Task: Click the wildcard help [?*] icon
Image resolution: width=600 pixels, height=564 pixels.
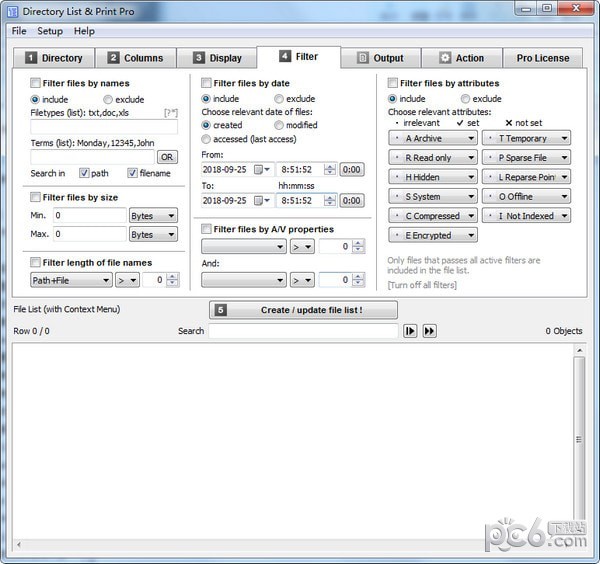Action: [x=171, y=113]
